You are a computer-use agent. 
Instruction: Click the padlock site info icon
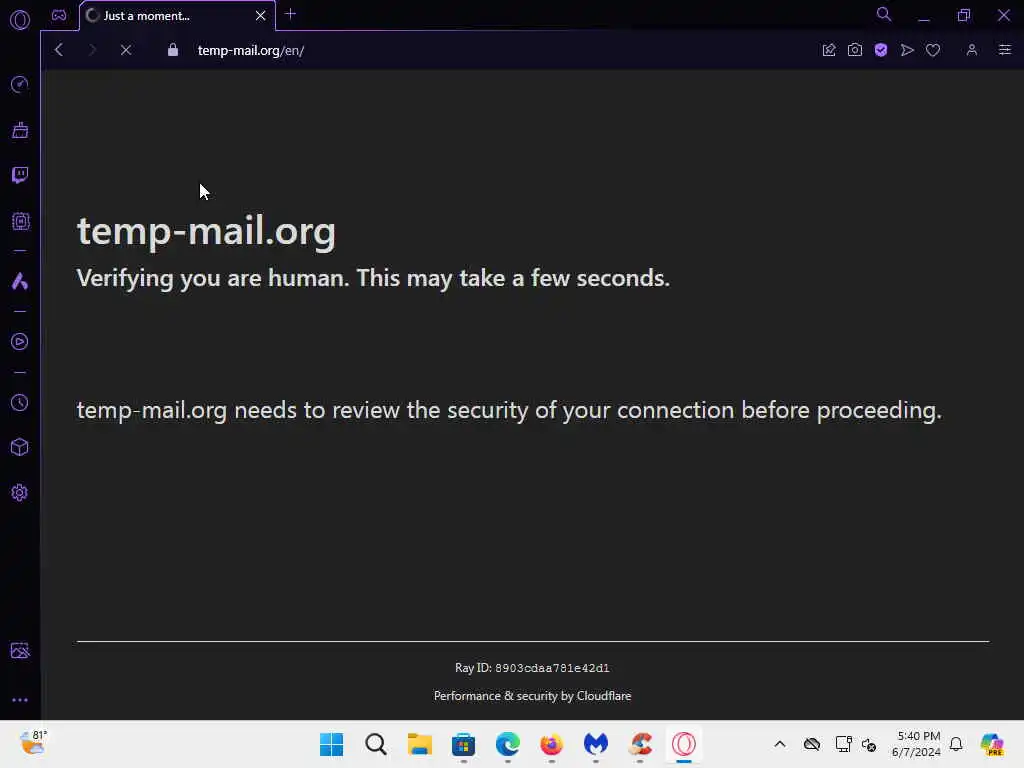click(172, 50)
